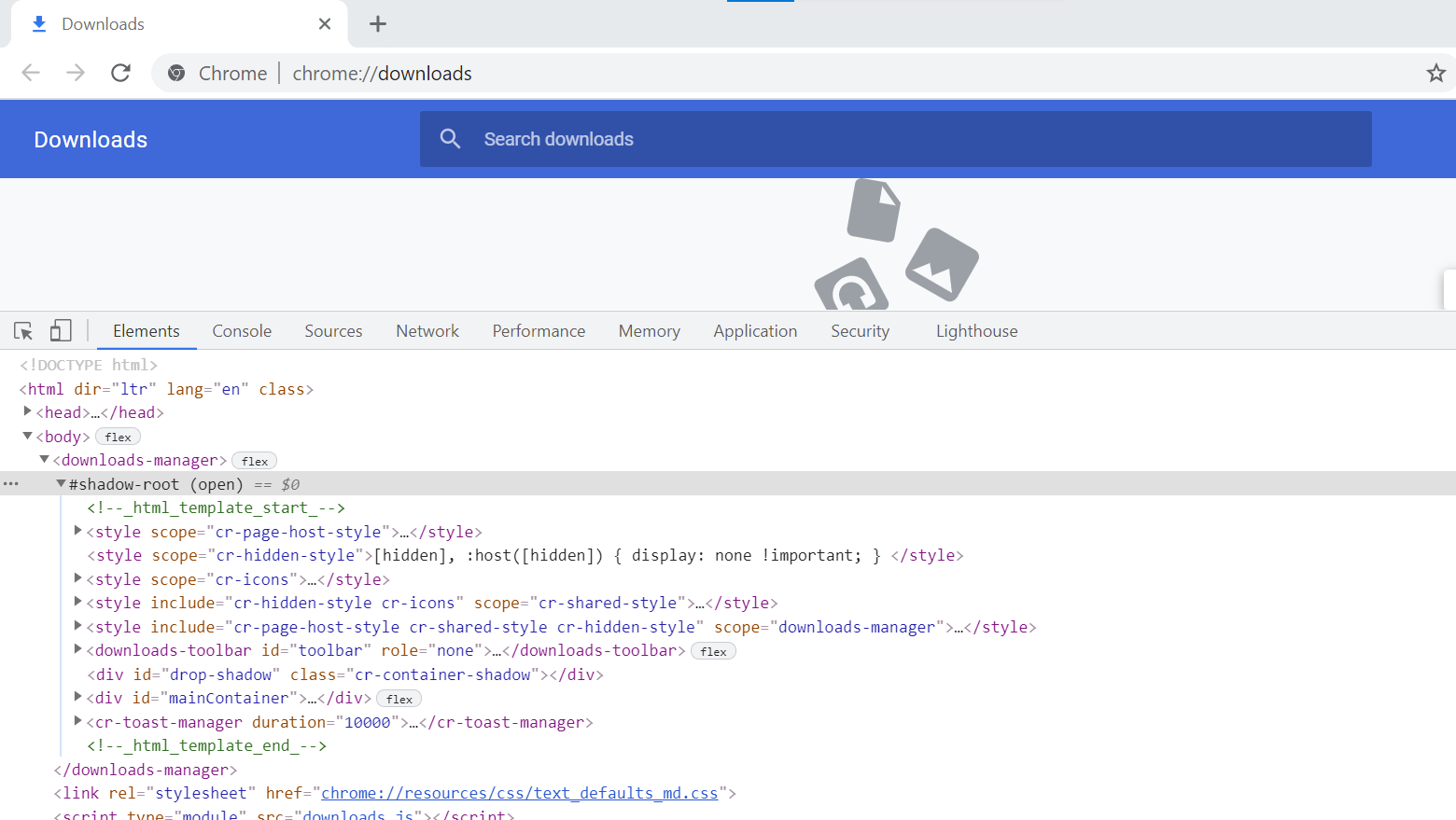
Task: Collapse the body element
Action: (27, 436)
